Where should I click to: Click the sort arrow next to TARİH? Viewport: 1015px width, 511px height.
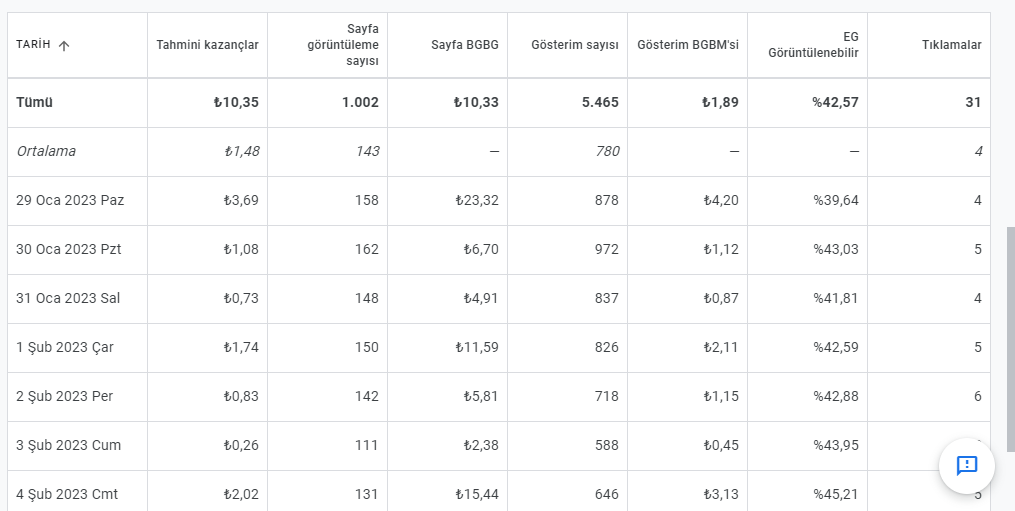[x=63, y=45]
